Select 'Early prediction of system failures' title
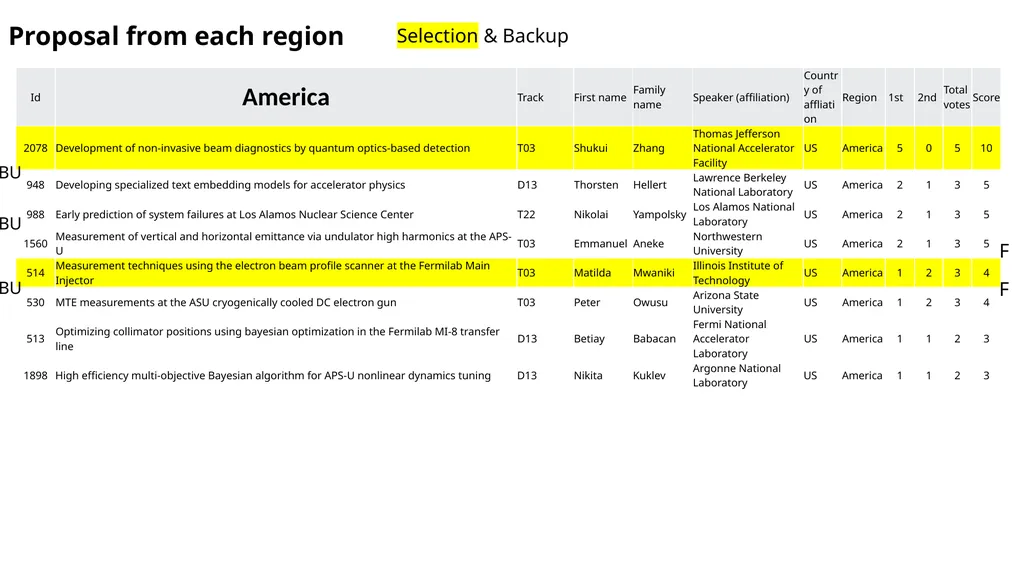Screen dimensions: 1024x575 [234, 214]
